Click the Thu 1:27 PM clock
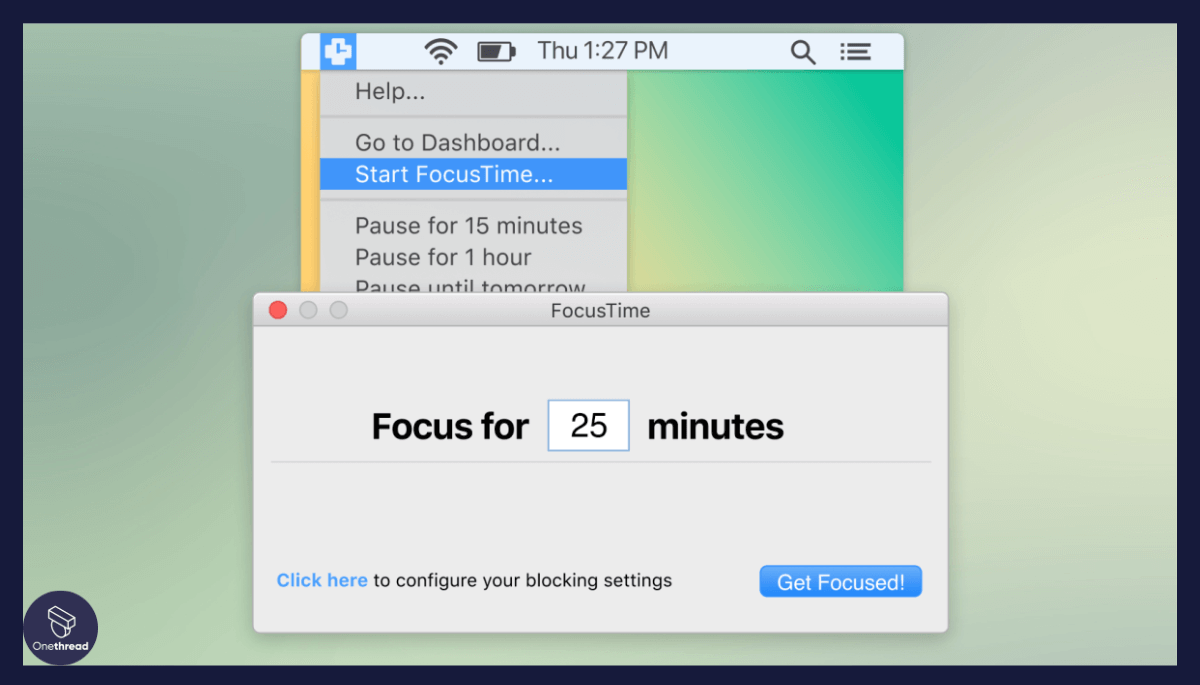This screenshot has height=685, width=1200. coord(602,50)
